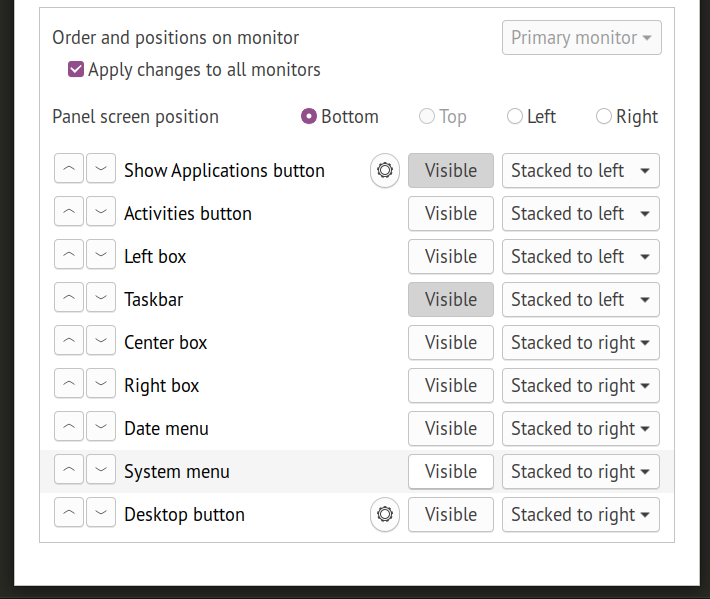Viewport: 710px width, 599px height.
Task: Open Primary monitor selector dropdown
Action: coord(581,38)
